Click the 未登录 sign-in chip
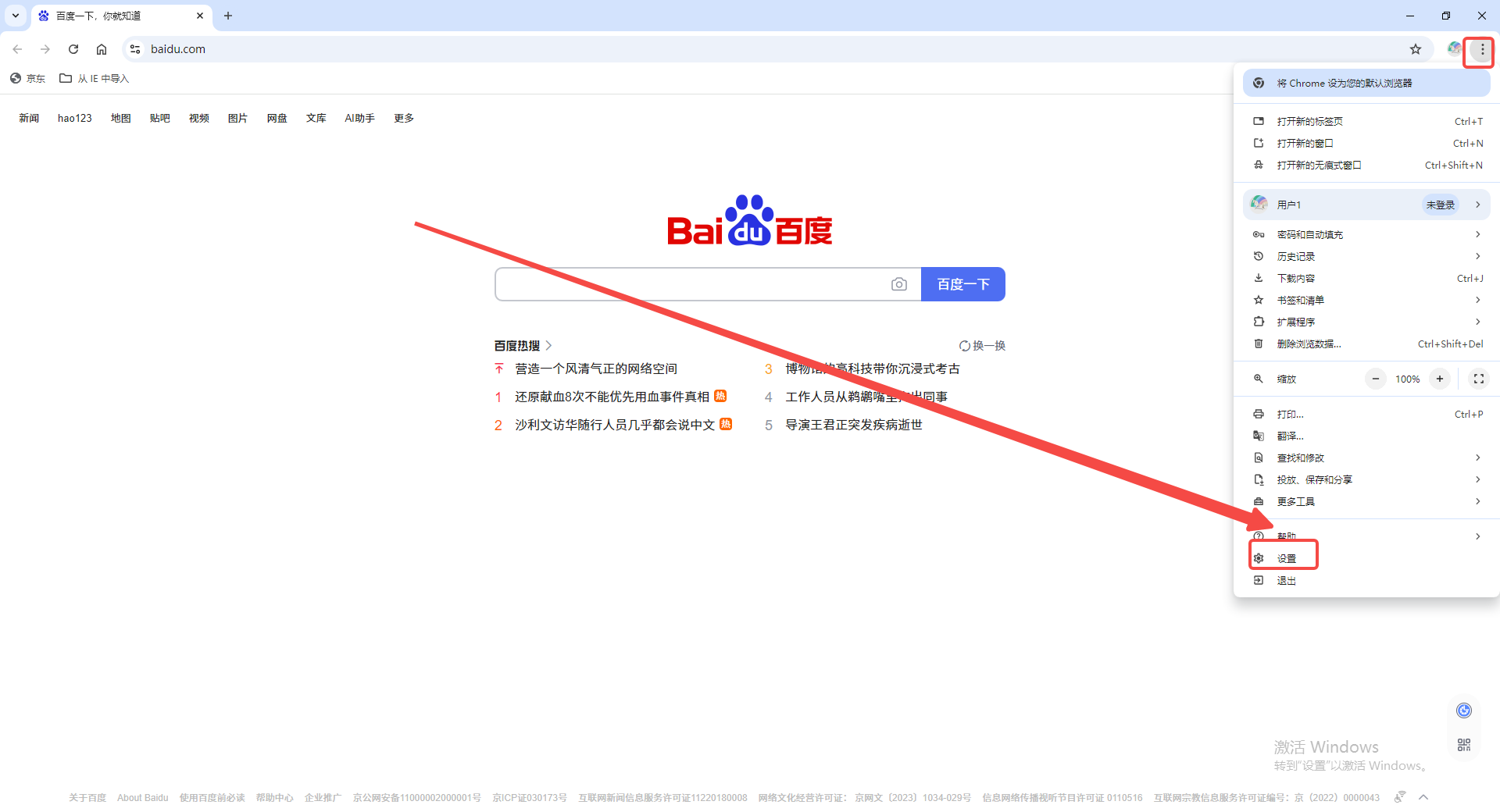The image size is (1500, 812). [1440, 205]
